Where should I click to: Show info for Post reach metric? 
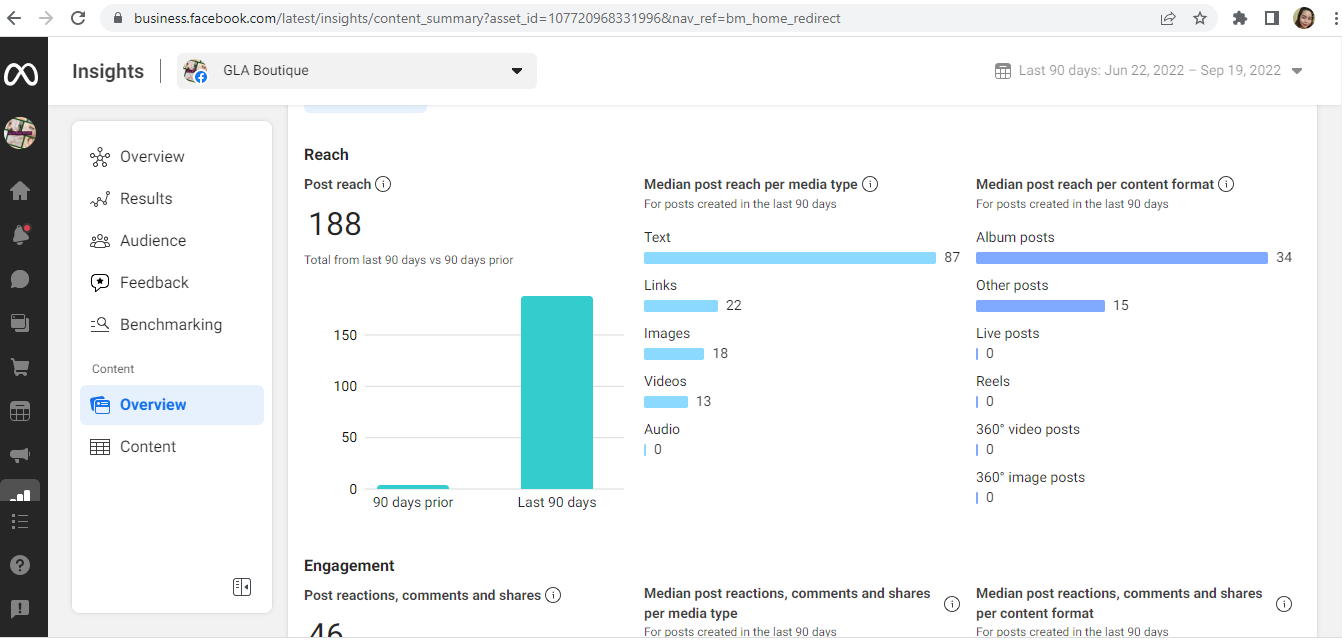[x=383, y=184]
